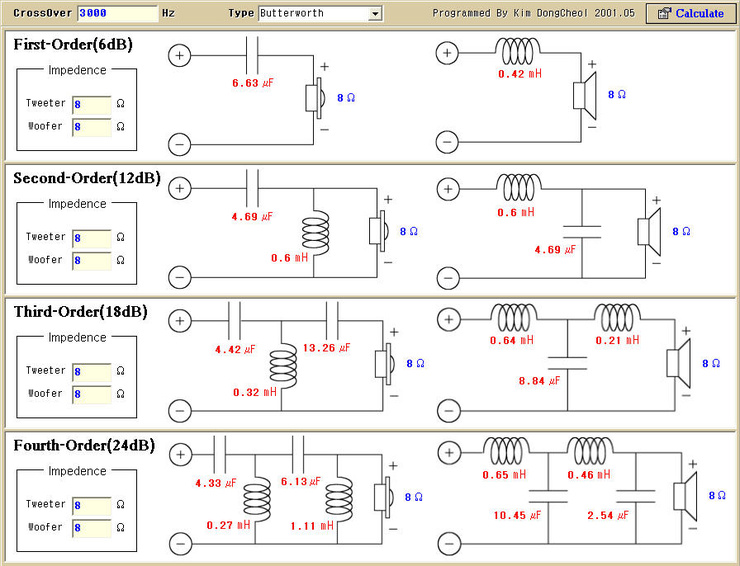Click the Second-Order tweeter 0.6 mH inductor coil
Viewport: 740px width, 566px height.
pos(315,232)
